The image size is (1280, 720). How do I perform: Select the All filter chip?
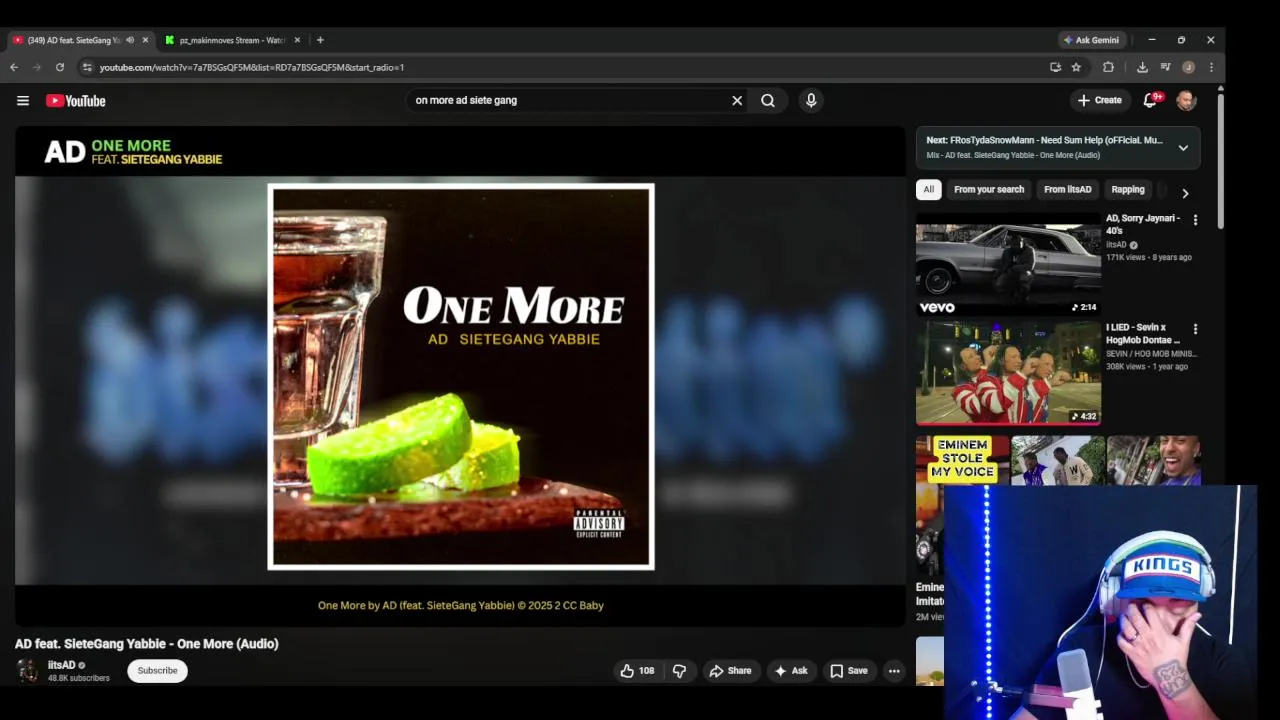[928, 189]
